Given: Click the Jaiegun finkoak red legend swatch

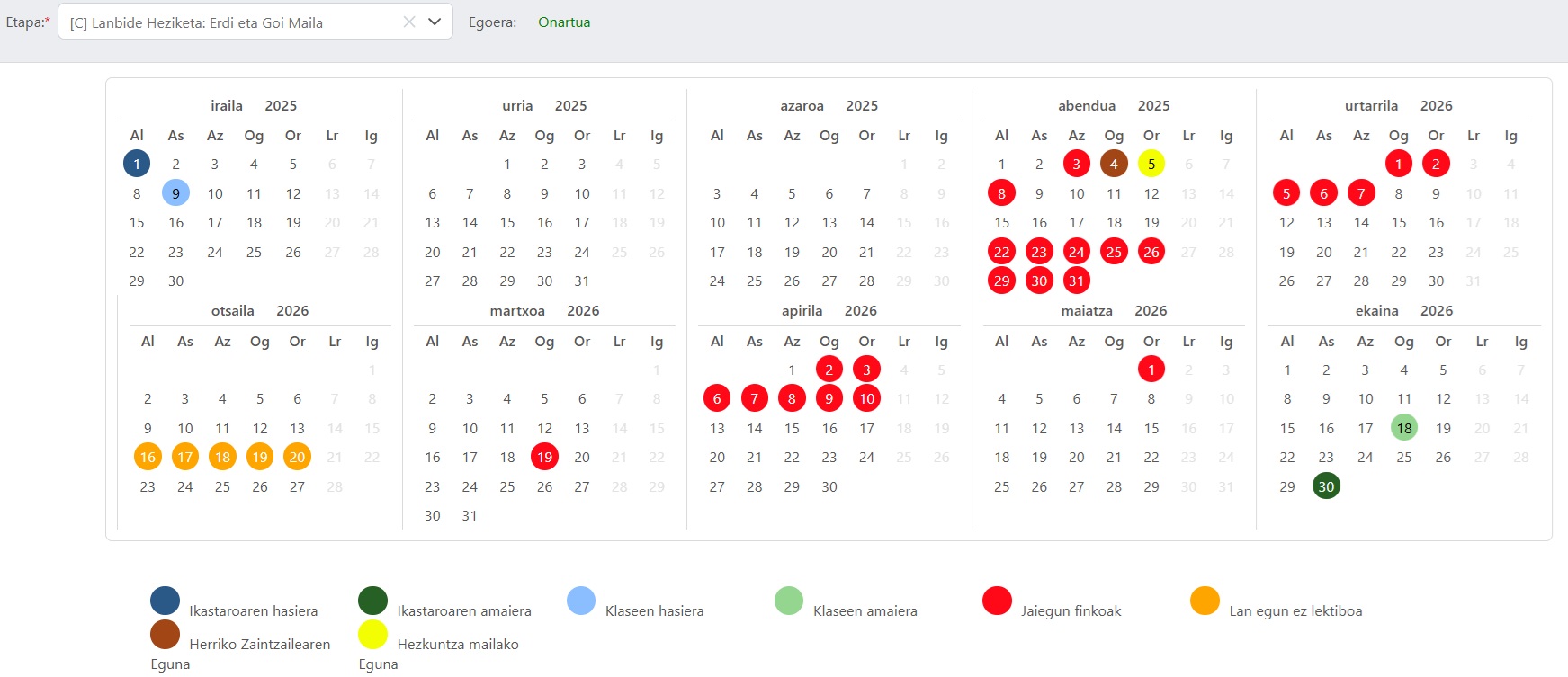Looking at the screenshot, I should (x=997, y=601).
